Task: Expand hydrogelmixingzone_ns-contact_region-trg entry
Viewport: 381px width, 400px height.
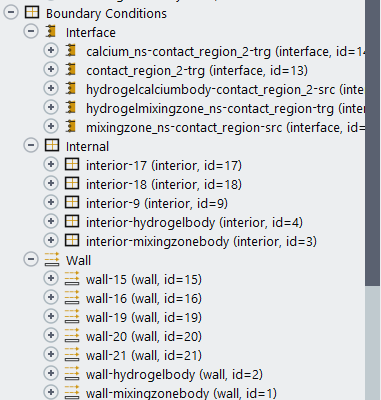Action: [x=51, y=108]
